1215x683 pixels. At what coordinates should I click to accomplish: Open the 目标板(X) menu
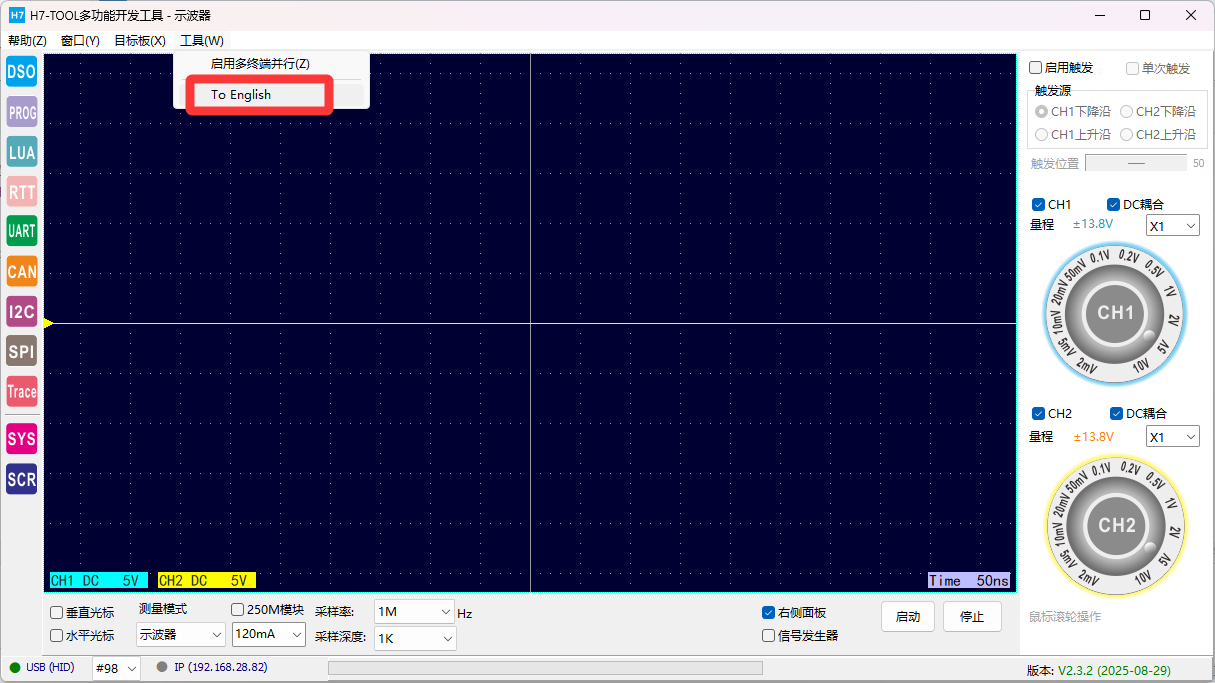pyautogui.click(x=140, y=41)
